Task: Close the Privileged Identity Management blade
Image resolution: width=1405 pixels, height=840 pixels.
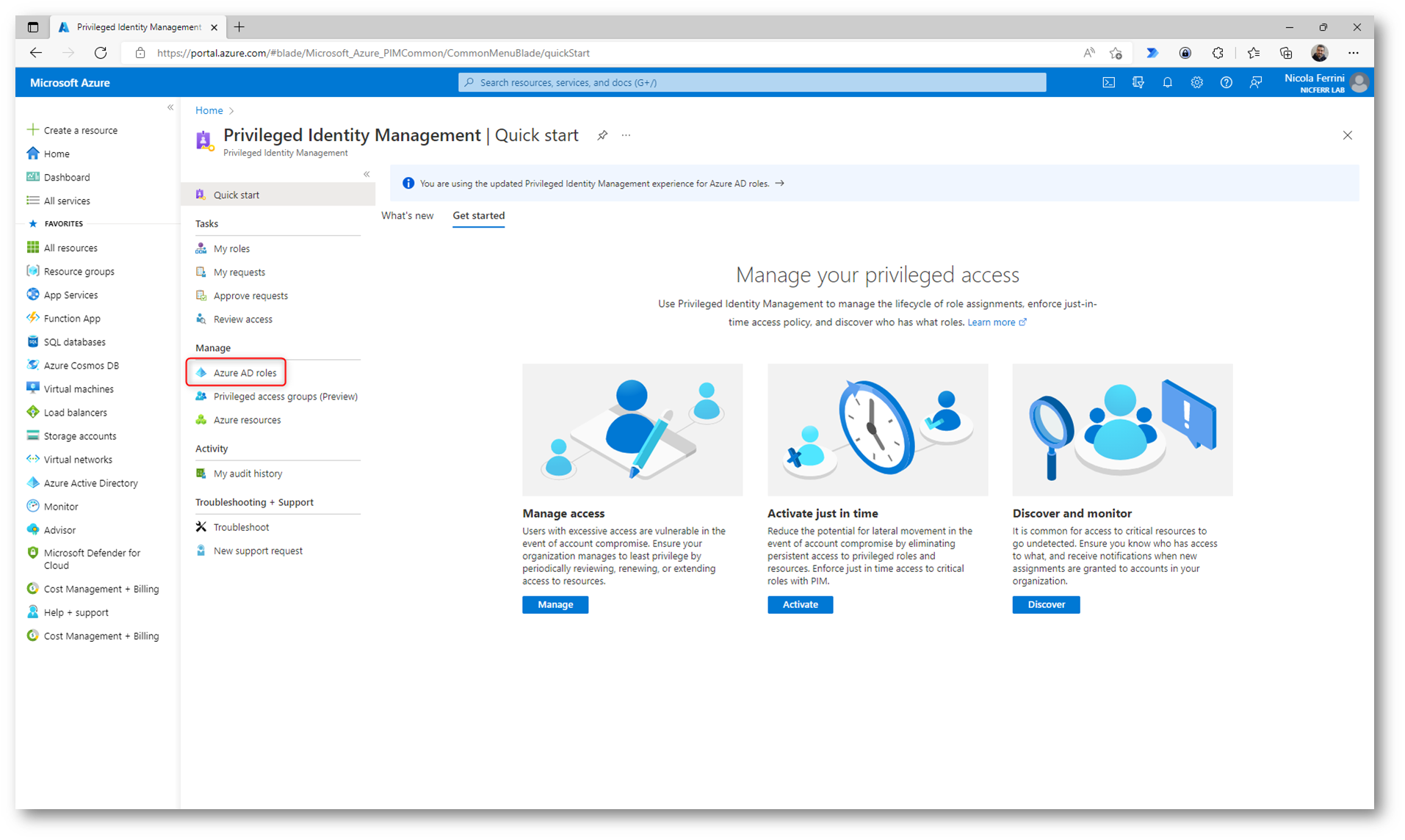Action: (x=1347, y=135)
